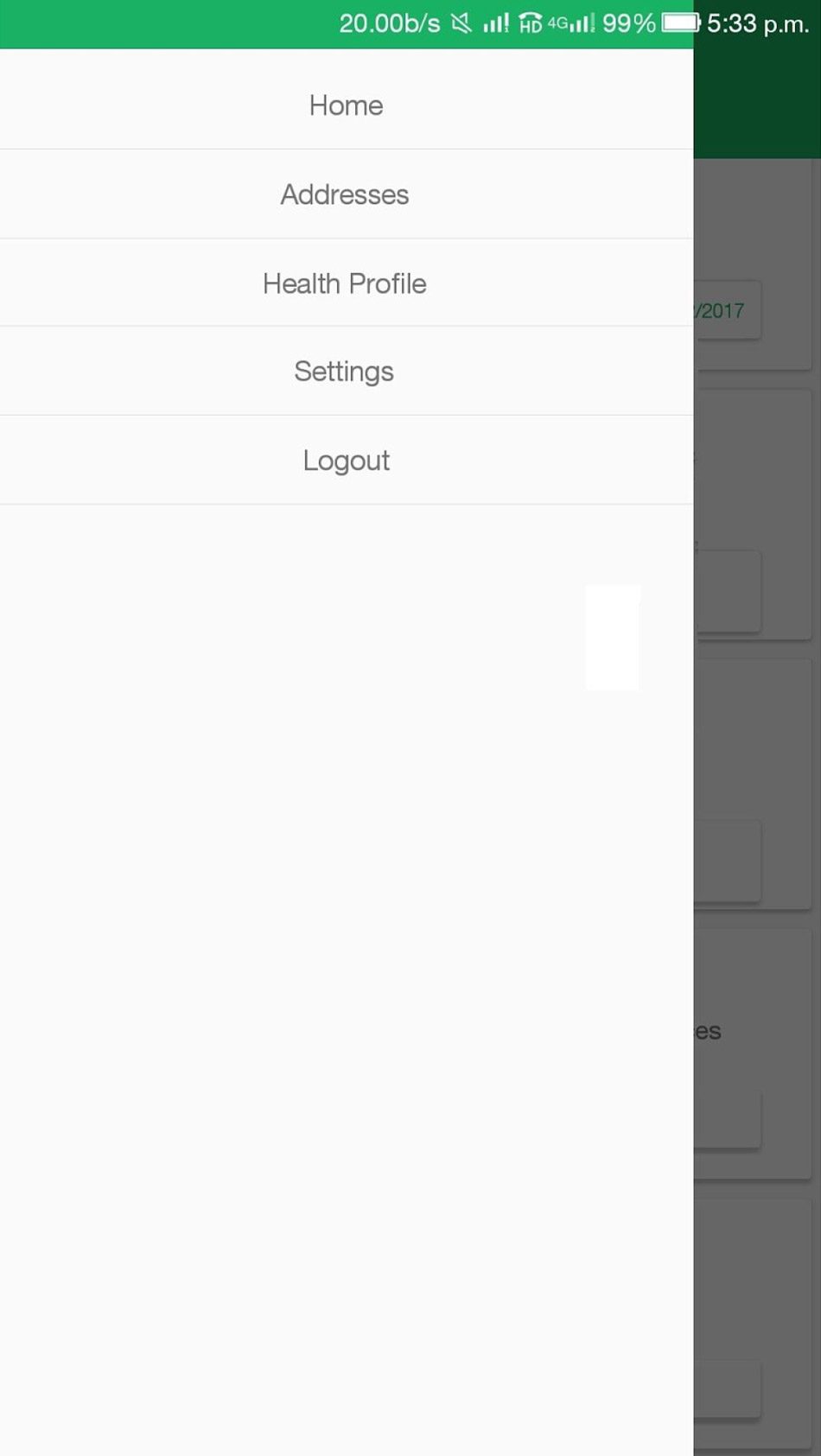The height and width of the screenshot is (1456, 821).
Task: Click the dimmed button in the third card
Action: click(728, 861)
